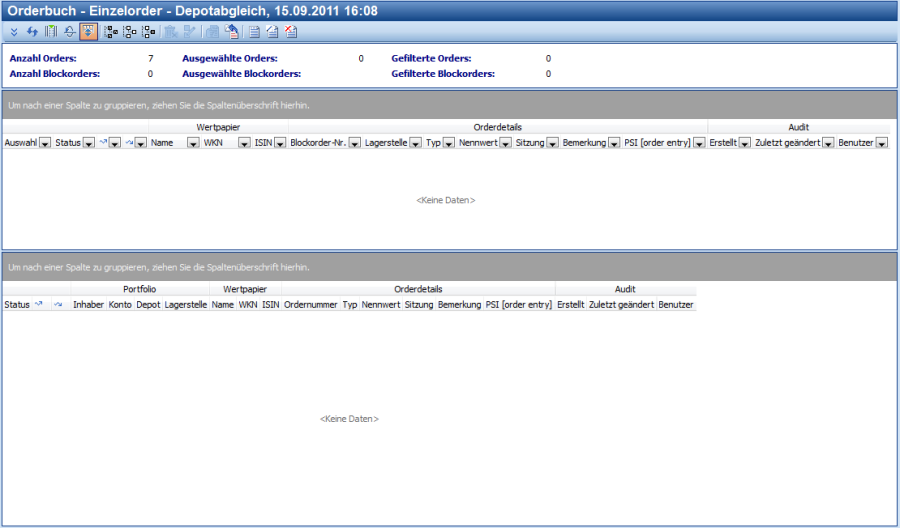Click the column chooser icon with green marker

click(50, 31)
